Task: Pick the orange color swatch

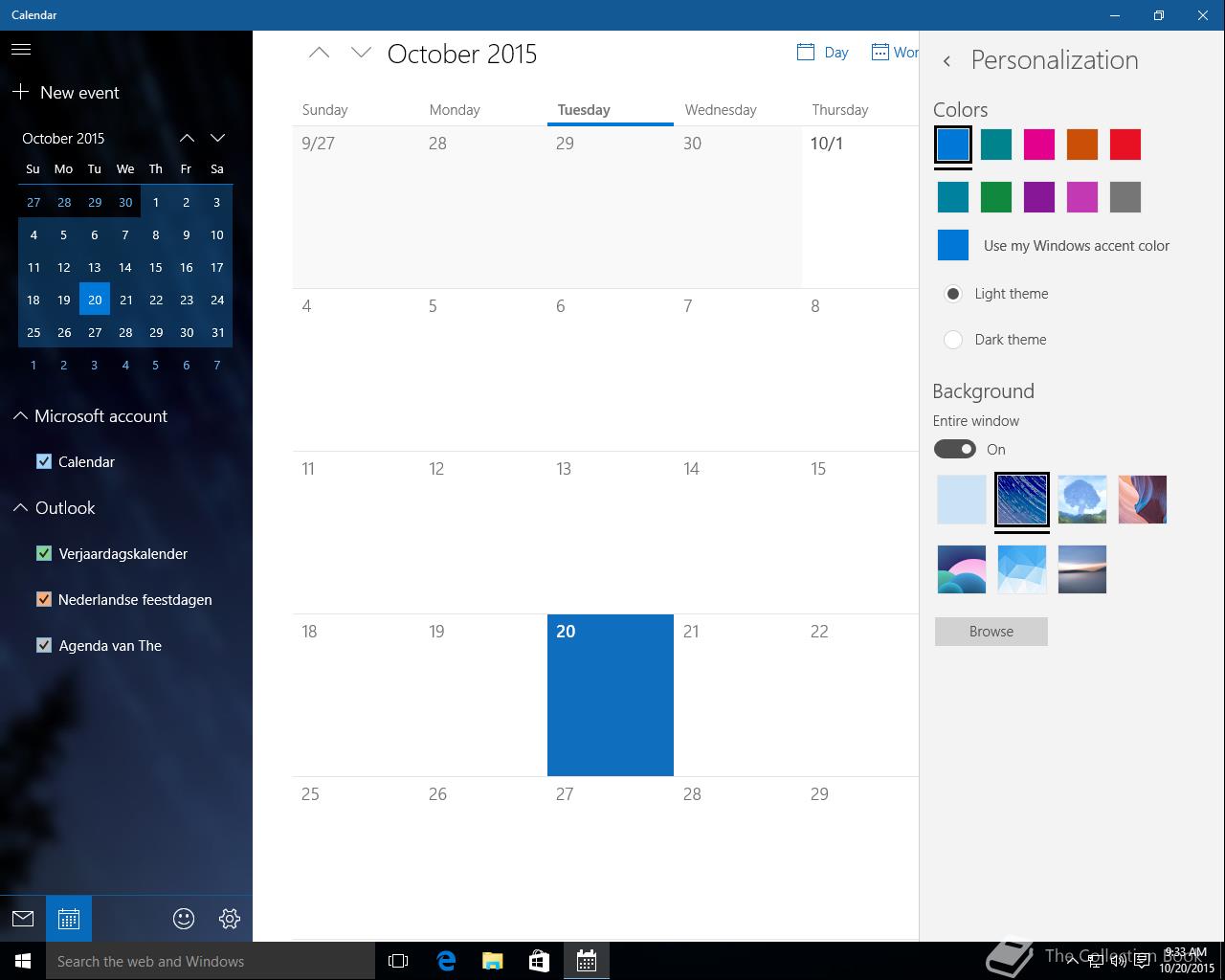Action: (1082, 145)
